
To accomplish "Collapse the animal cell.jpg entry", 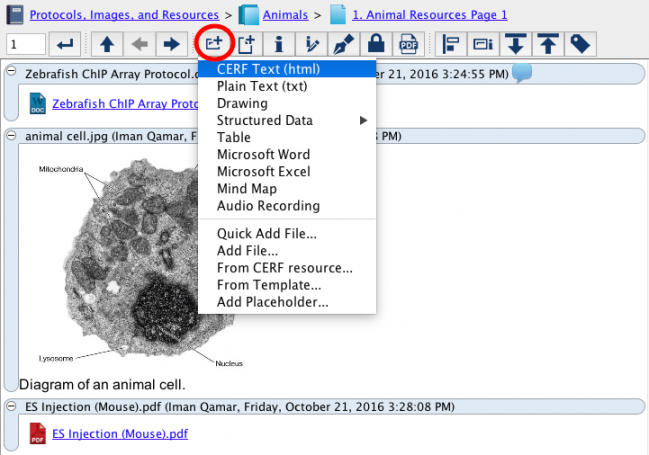I will 12,135.
